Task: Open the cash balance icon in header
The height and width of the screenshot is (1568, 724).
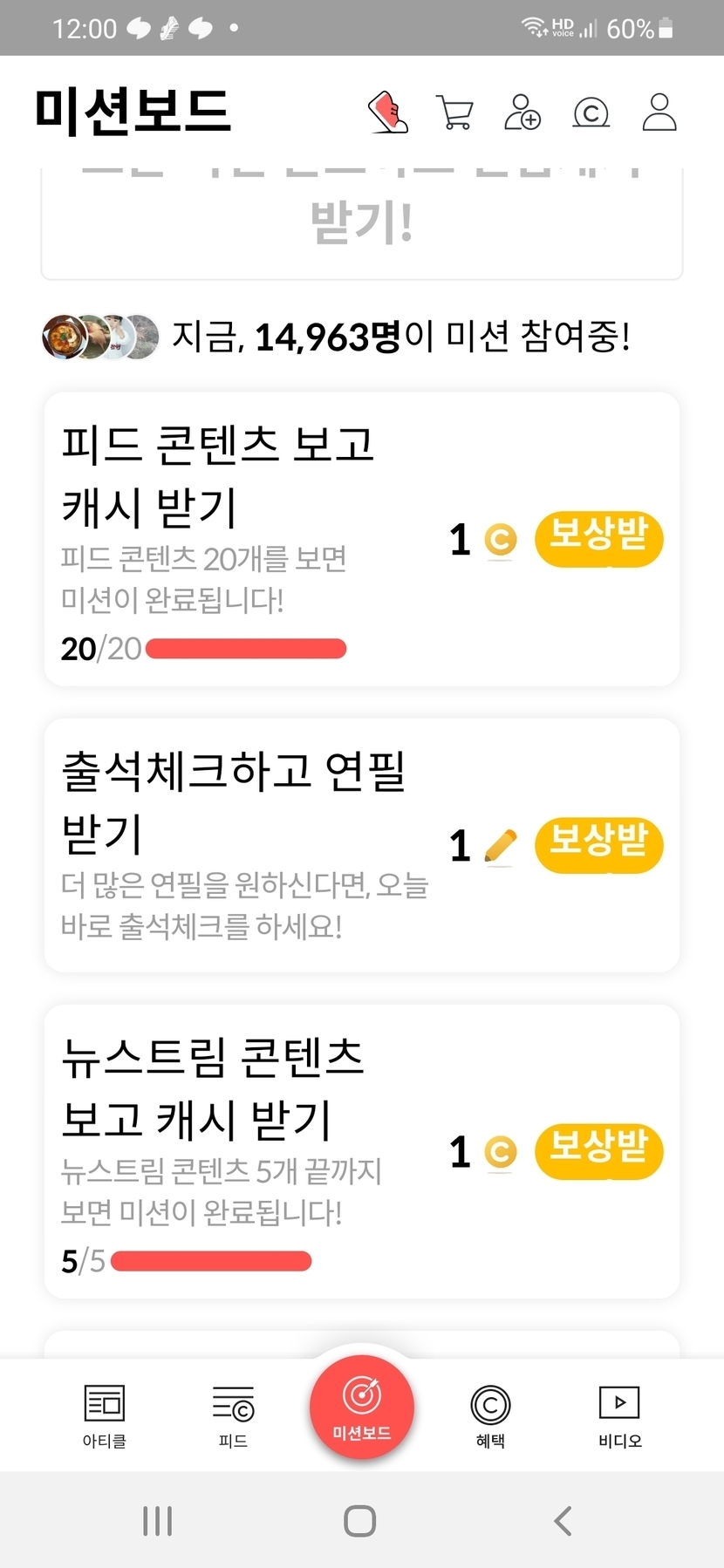Action: tap(591, 112)
